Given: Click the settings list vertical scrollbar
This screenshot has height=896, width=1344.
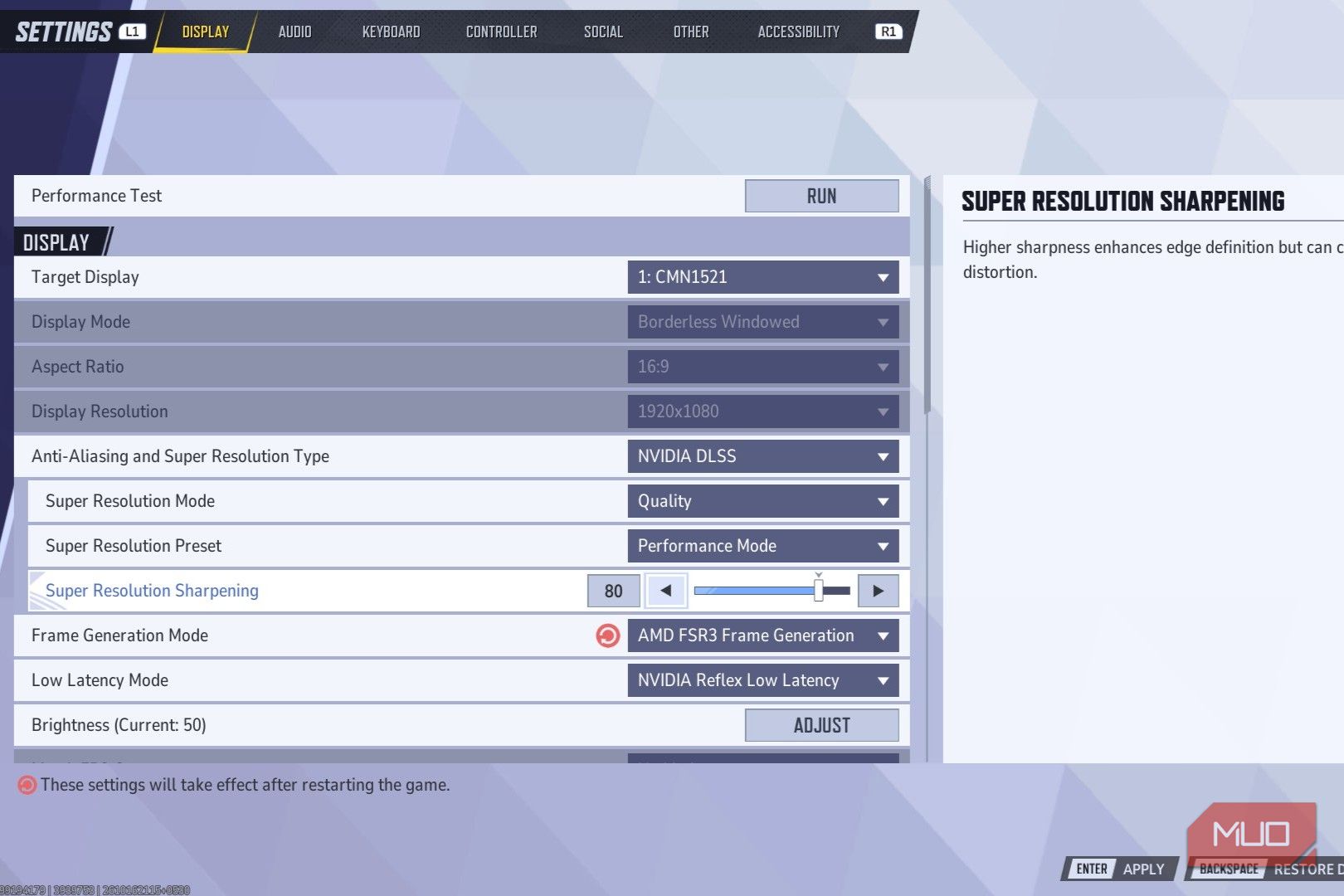Looking at the screenshot, I should click(x=928, y=295).
